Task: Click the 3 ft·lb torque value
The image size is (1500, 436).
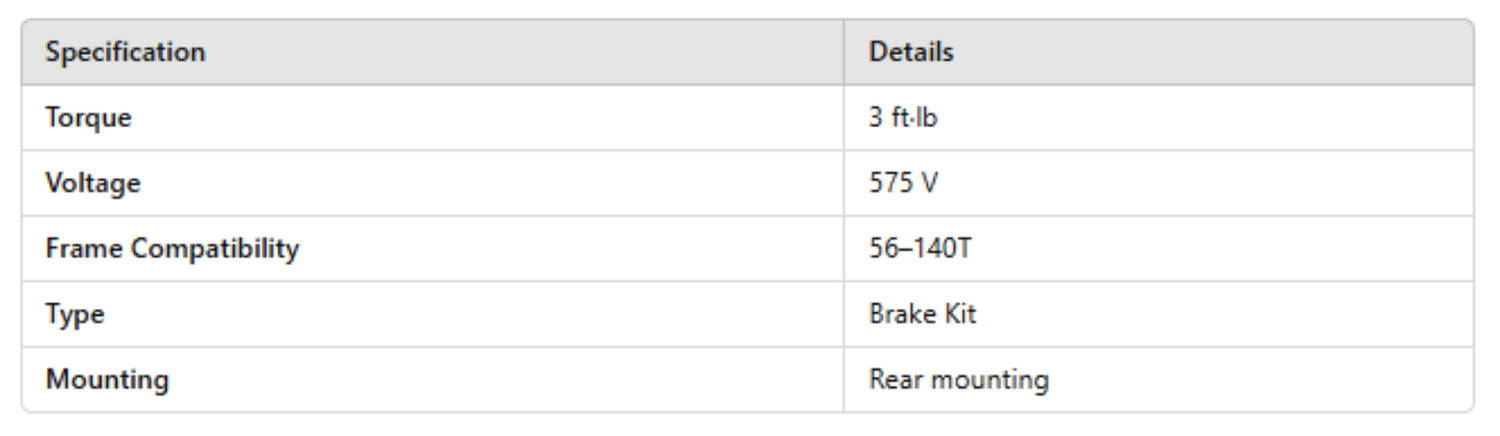Action: coord(903,118)
